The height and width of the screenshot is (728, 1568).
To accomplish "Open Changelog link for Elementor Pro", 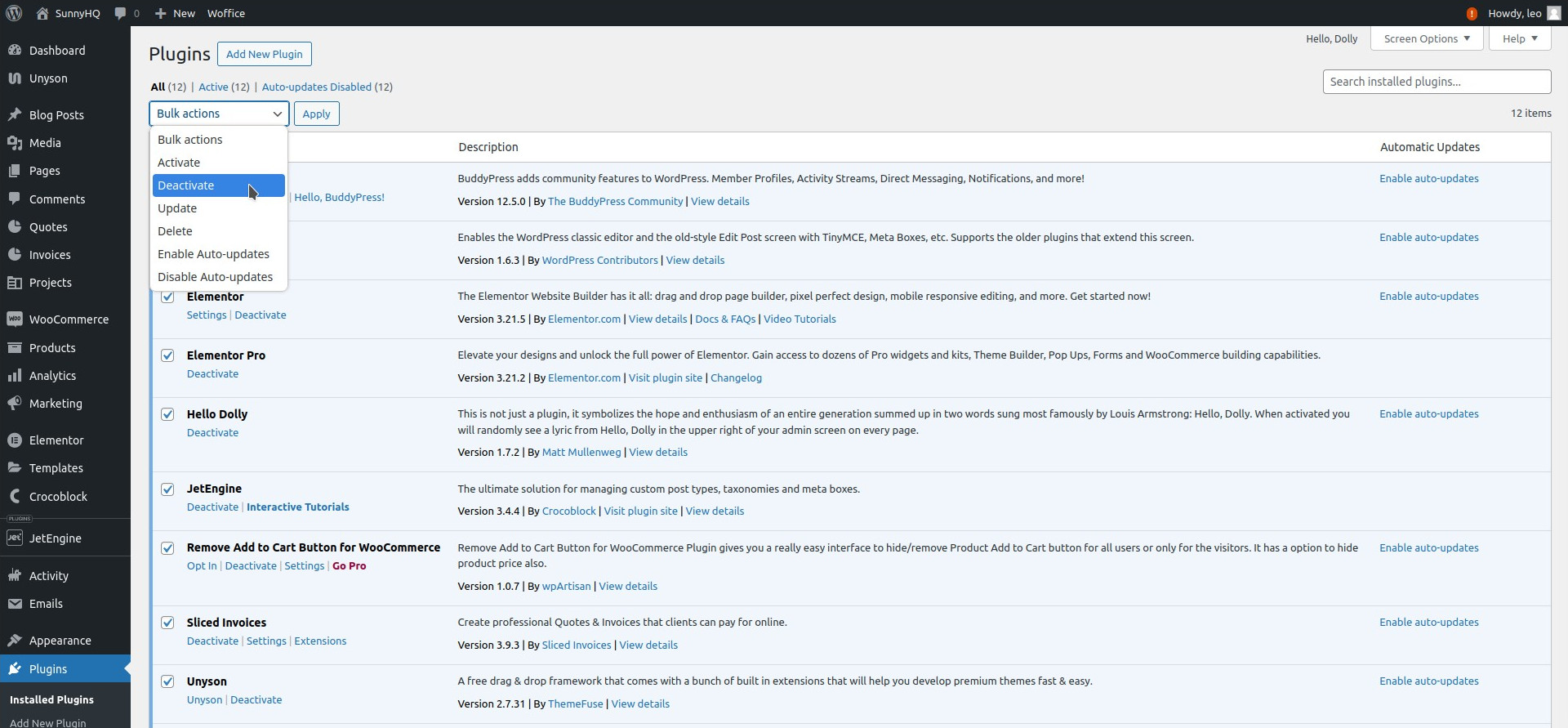I will (736, 377).
